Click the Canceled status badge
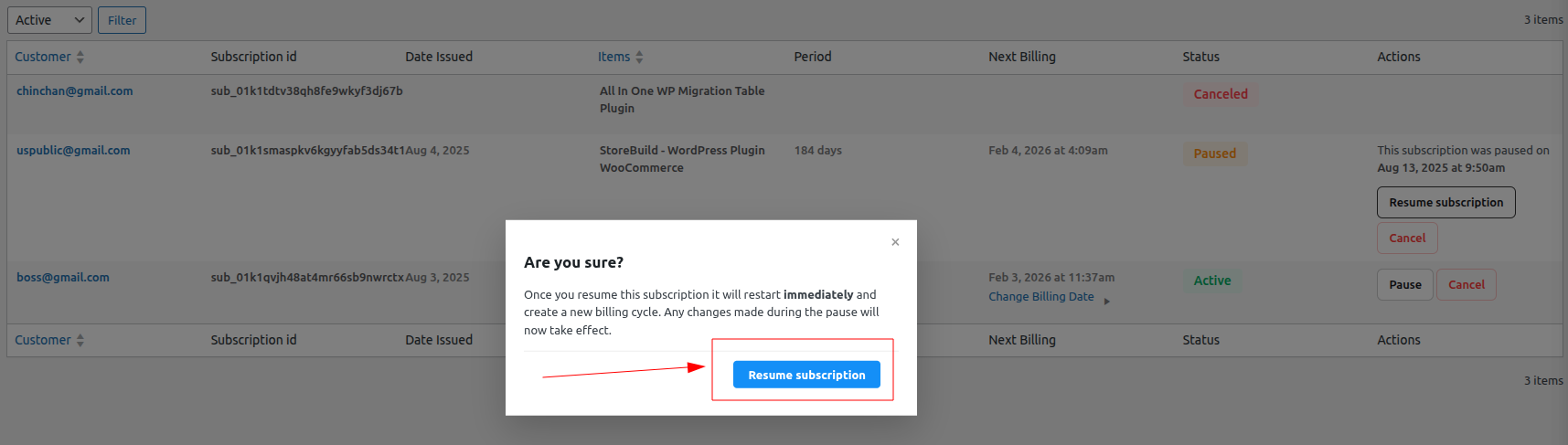Image resolution: width=1568 pixels, height=445 pixels. point(1220,94)
